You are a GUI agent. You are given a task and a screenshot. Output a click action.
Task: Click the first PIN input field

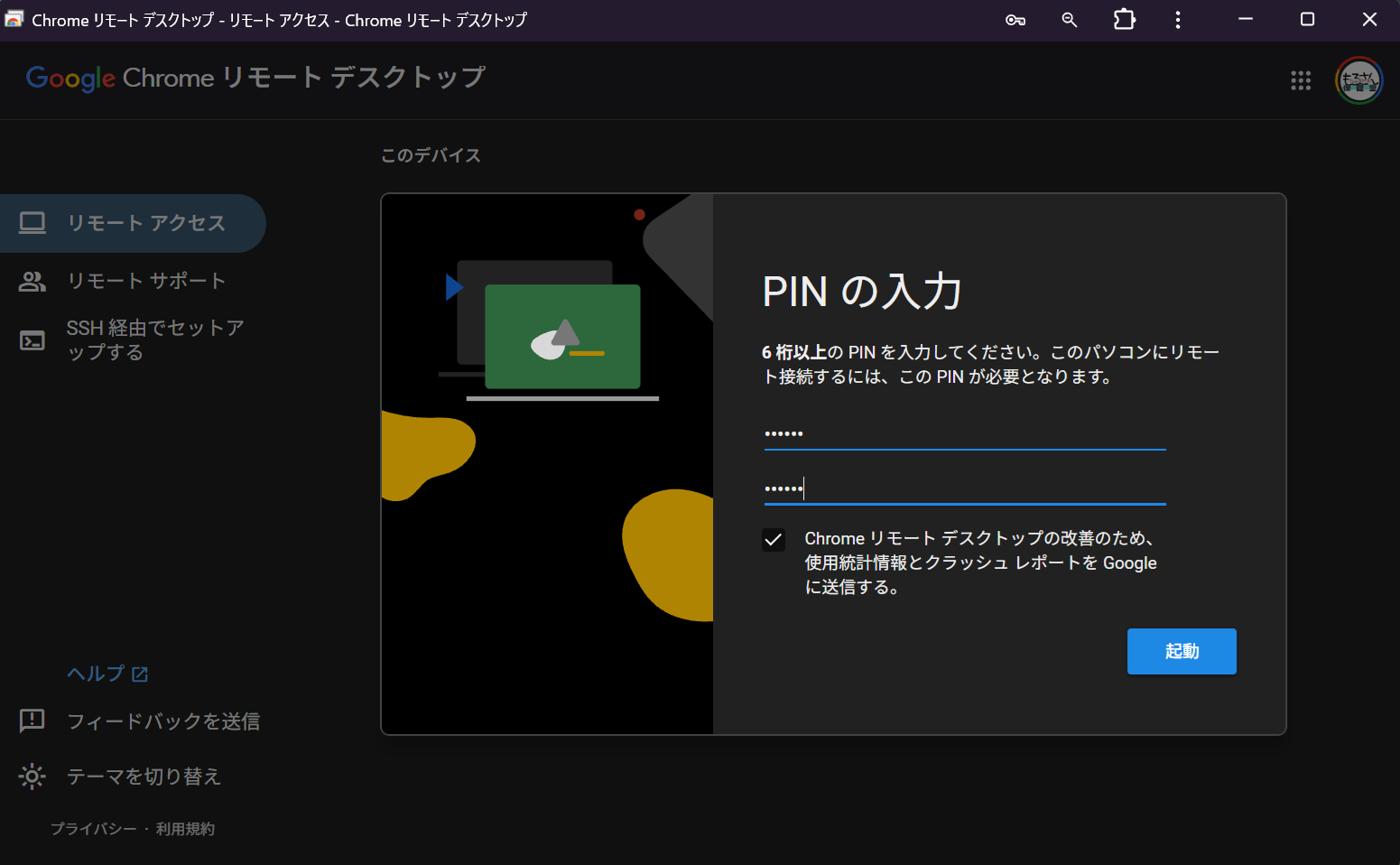(964, 433)
